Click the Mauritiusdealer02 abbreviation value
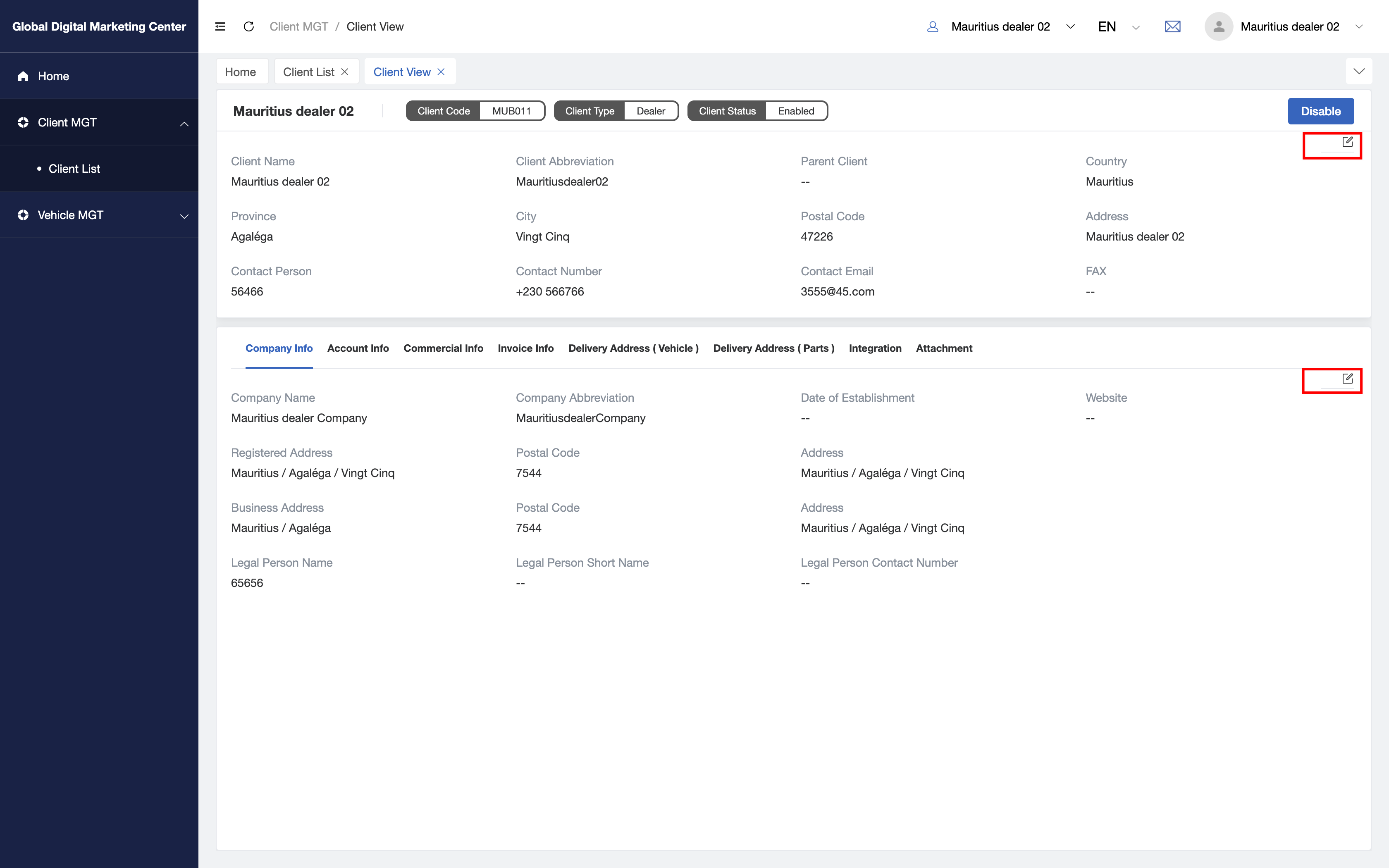 click(562, 181)
